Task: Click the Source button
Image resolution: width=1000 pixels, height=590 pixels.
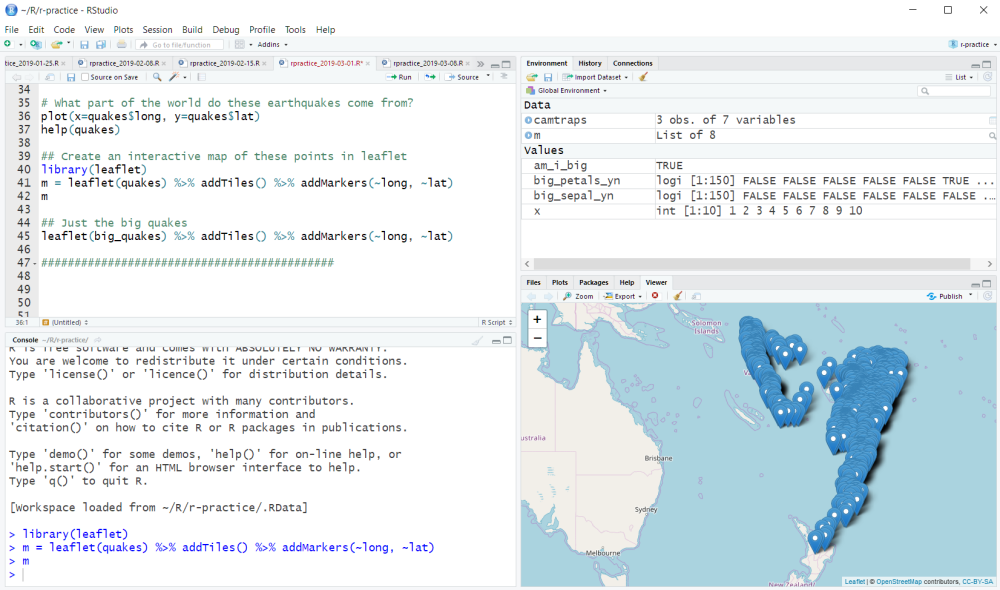Action: point(462,77)
